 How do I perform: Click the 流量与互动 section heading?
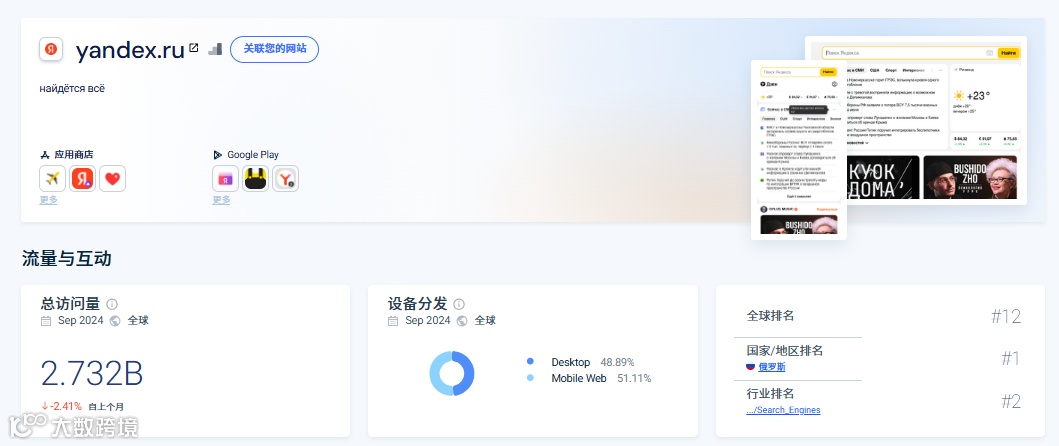point(66,259)
